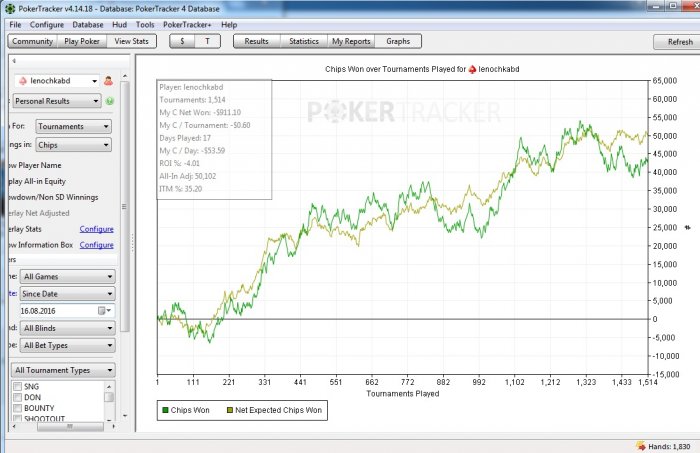
Task: Tick the DON tournament type checkbox
Action: coord(16,397)
